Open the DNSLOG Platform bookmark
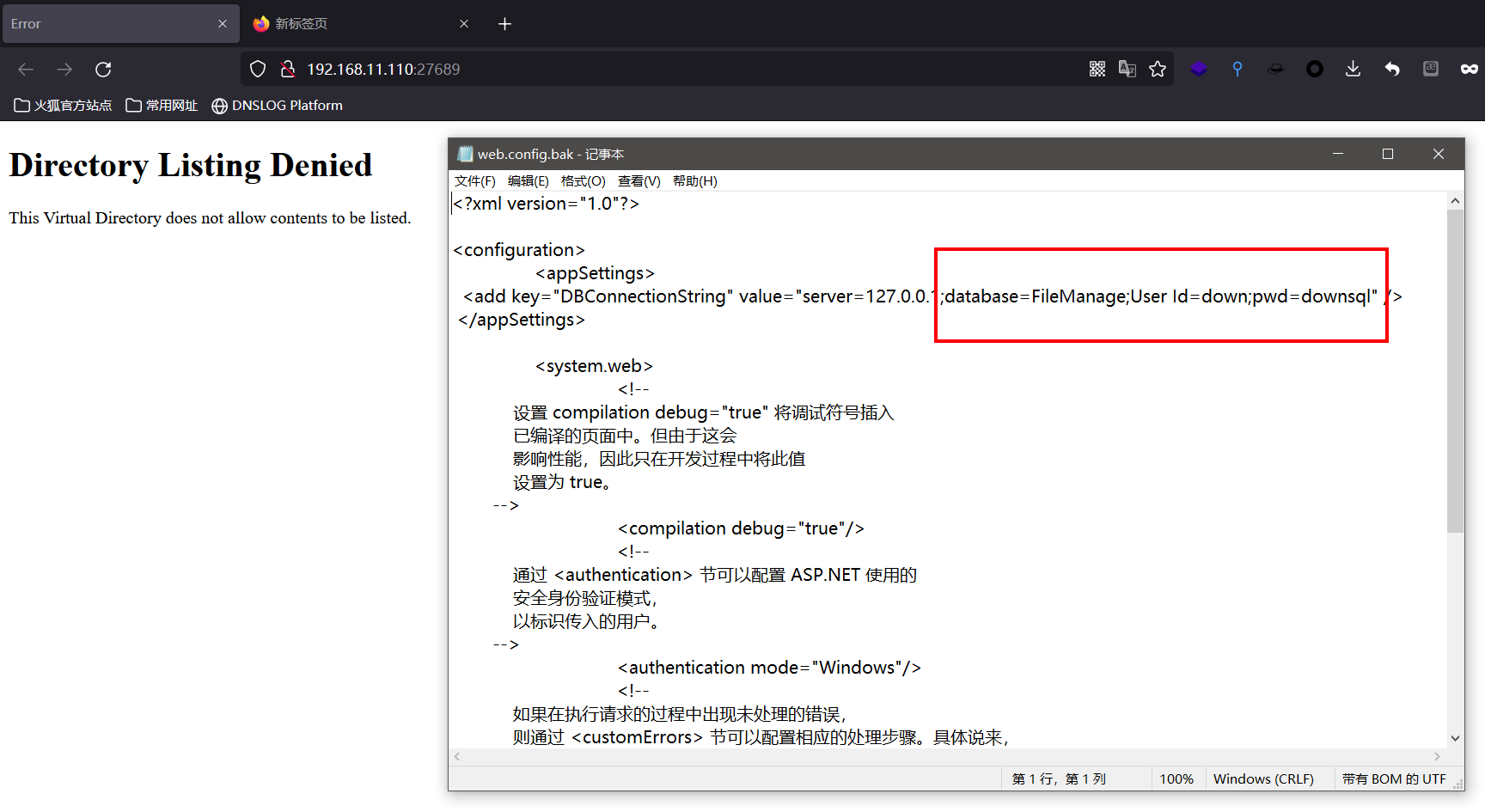The height and width of the screenshot is (812, 1485). [277, 106]
